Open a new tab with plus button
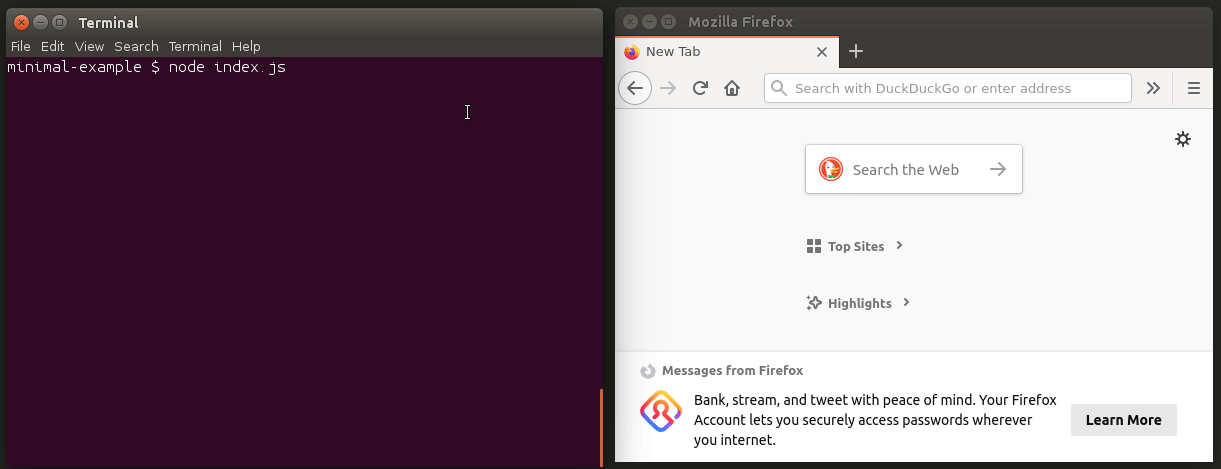 tap(856, 51)
